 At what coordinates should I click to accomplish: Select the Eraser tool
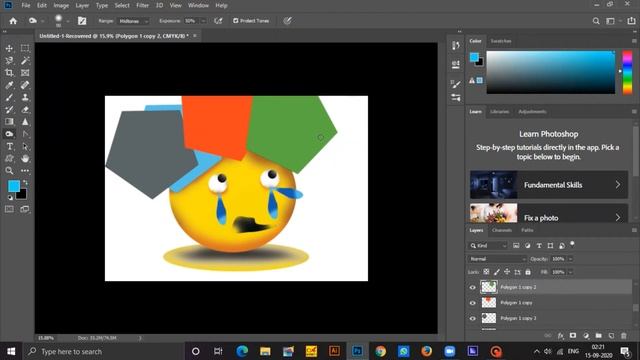pyautogui.click(x=25, y=109)
